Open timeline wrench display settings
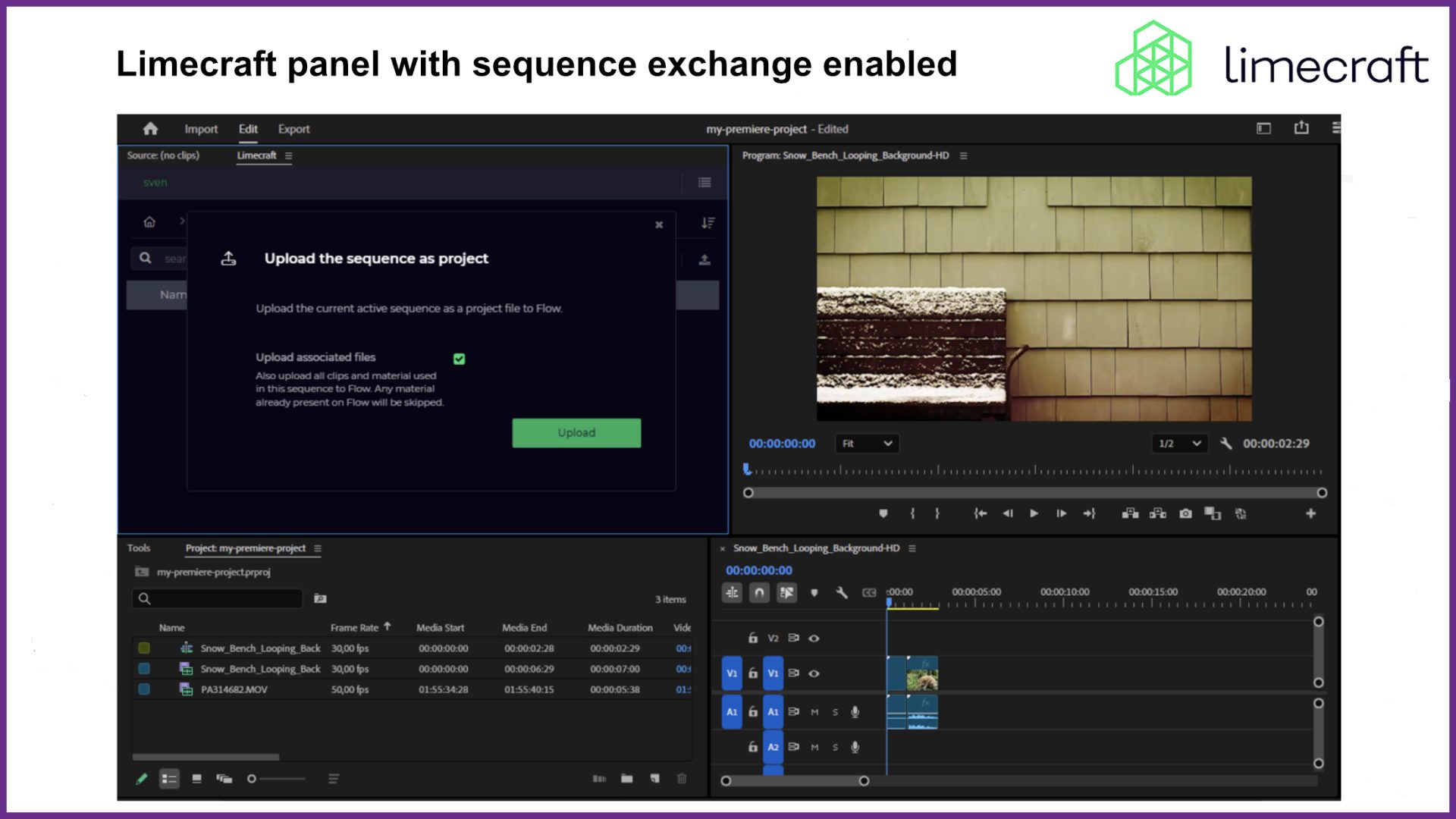Viewport: 1456px width, 819px height. tap(842, 592)
